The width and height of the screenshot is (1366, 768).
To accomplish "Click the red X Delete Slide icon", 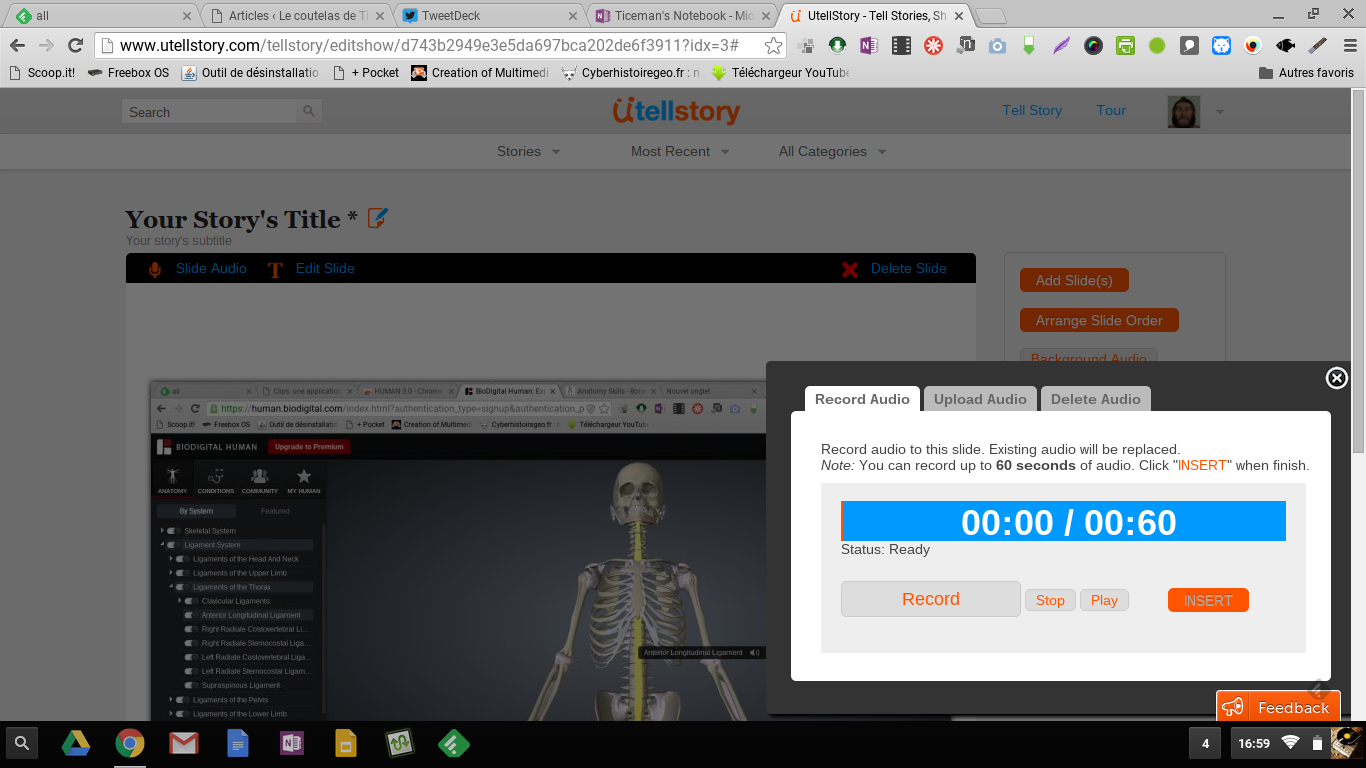I will tap(850, 269).
